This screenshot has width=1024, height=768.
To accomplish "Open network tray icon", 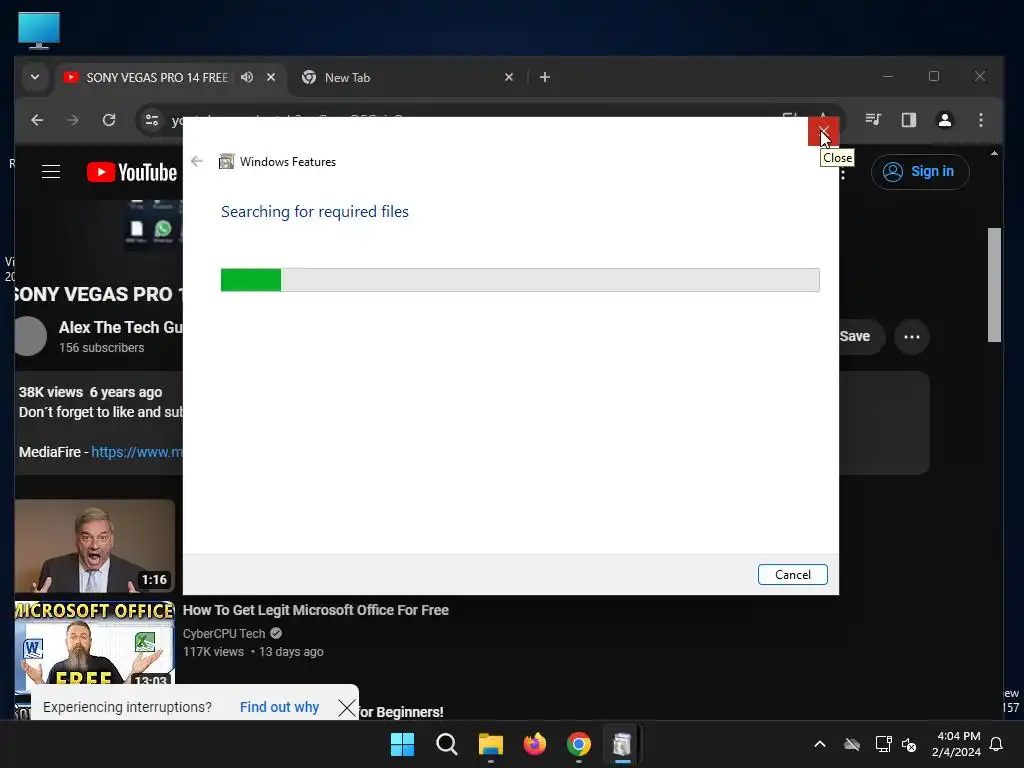I will pos(883,744).
